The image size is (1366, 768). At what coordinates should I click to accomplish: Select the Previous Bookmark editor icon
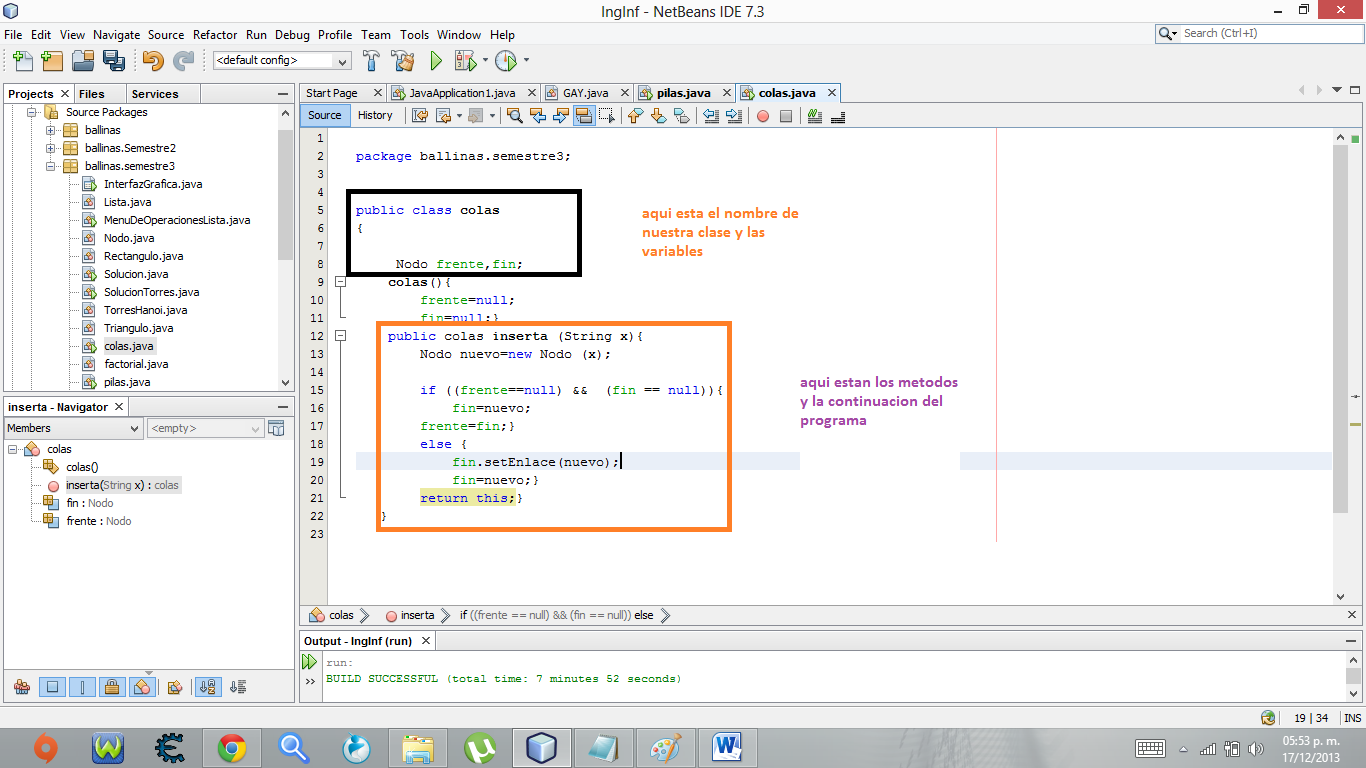point(633,115)
